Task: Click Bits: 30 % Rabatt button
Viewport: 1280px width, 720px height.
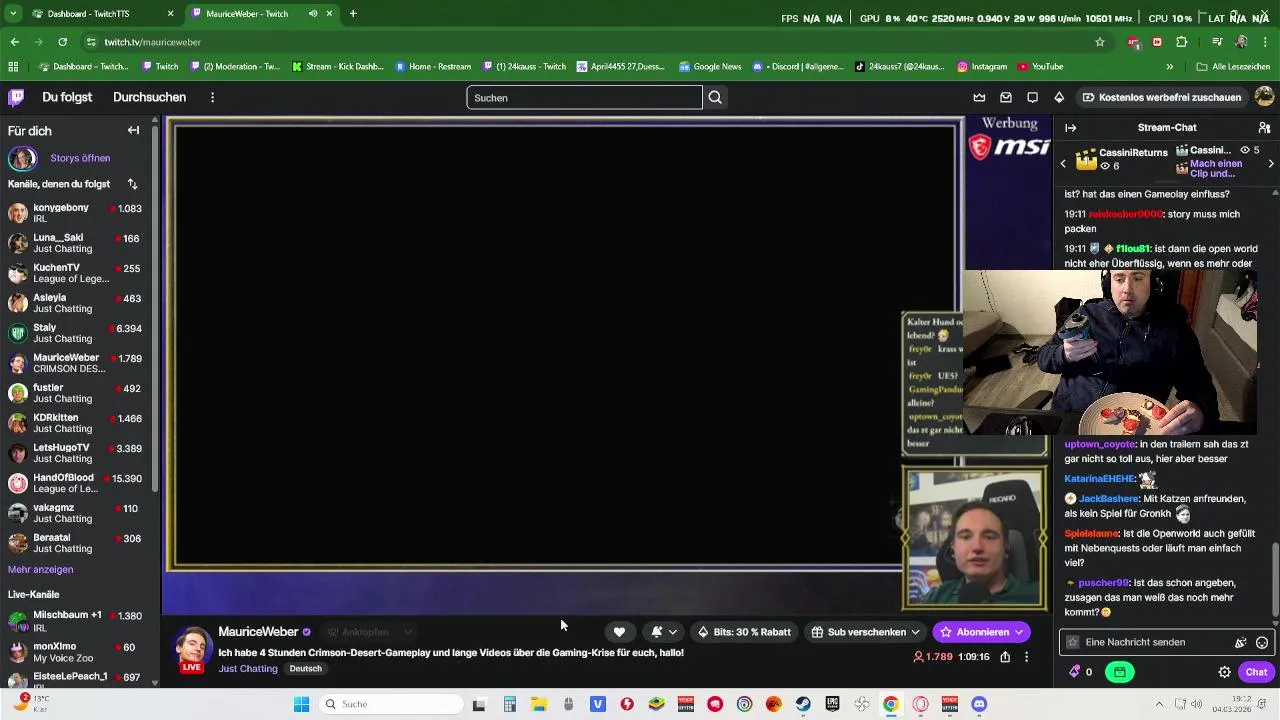Action: (x=744, y=632)
